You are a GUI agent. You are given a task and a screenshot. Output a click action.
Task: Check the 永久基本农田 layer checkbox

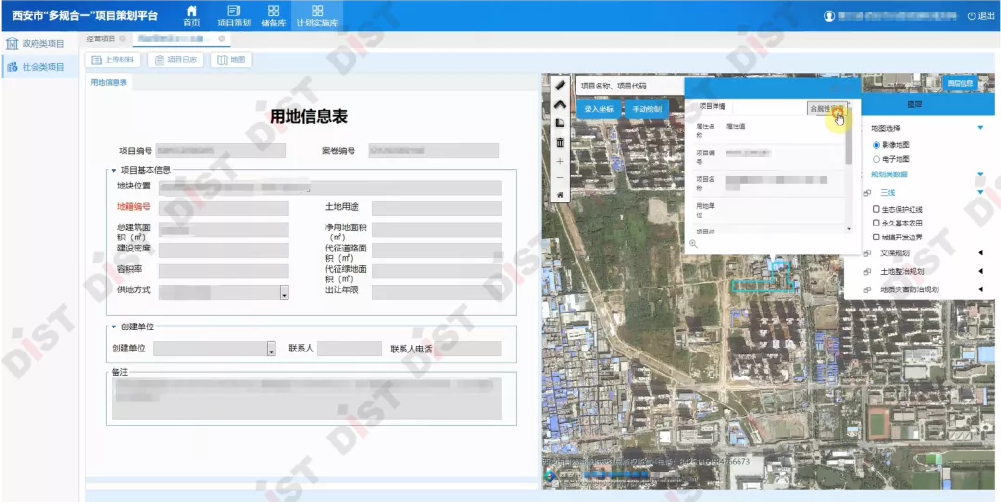pyautogui.click(x=876, y=223)
